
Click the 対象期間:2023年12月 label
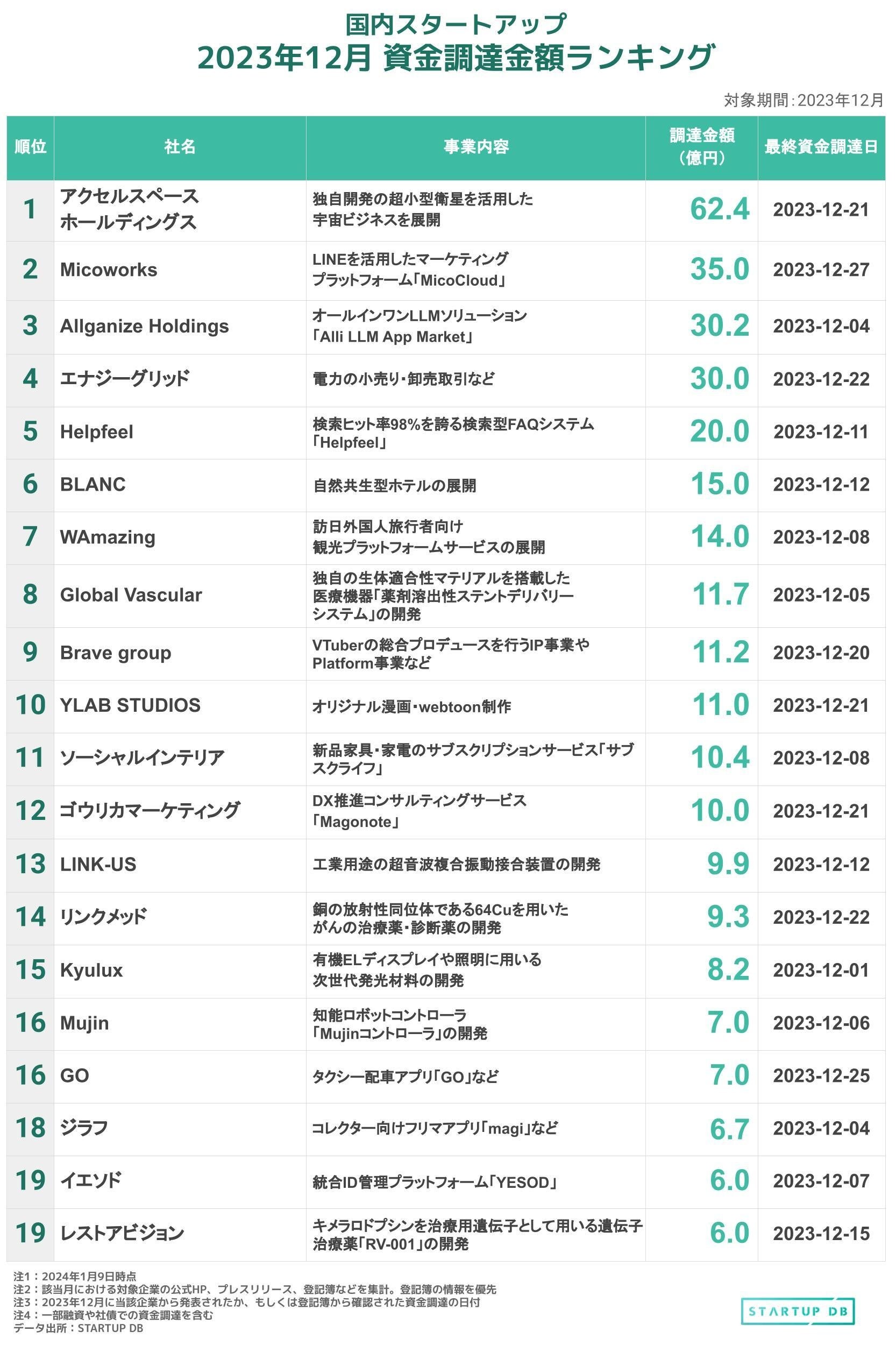point(803,101)
